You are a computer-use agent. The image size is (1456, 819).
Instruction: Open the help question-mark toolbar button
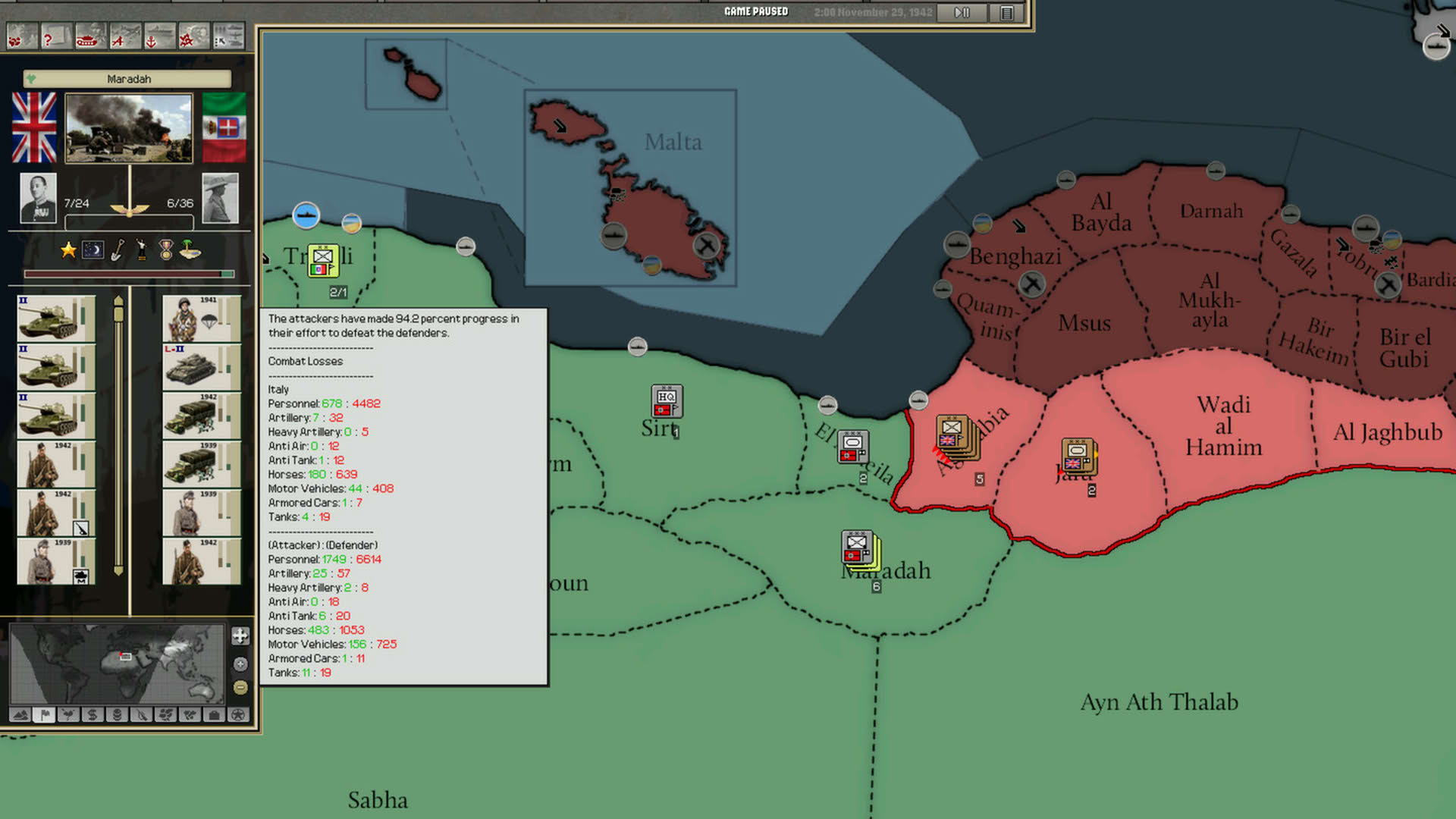pos(55,36)
